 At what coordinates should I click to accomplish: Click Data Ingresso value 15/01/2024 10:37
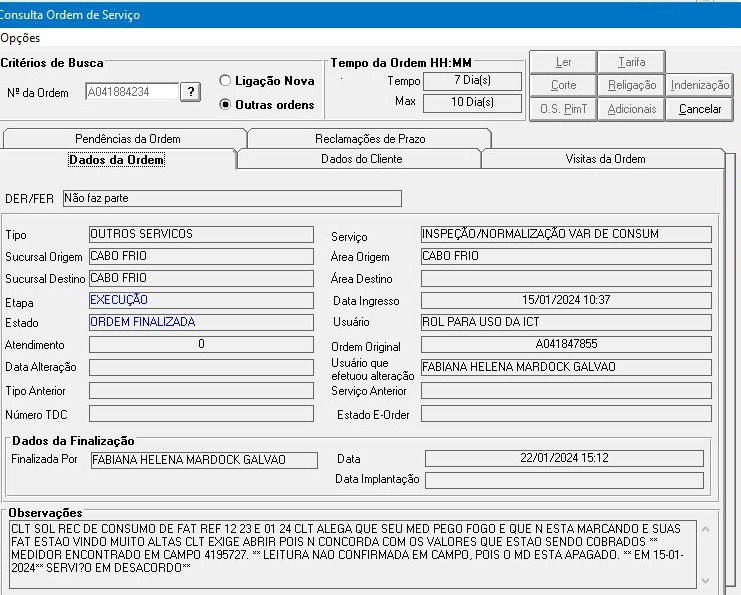click(566, 301)
